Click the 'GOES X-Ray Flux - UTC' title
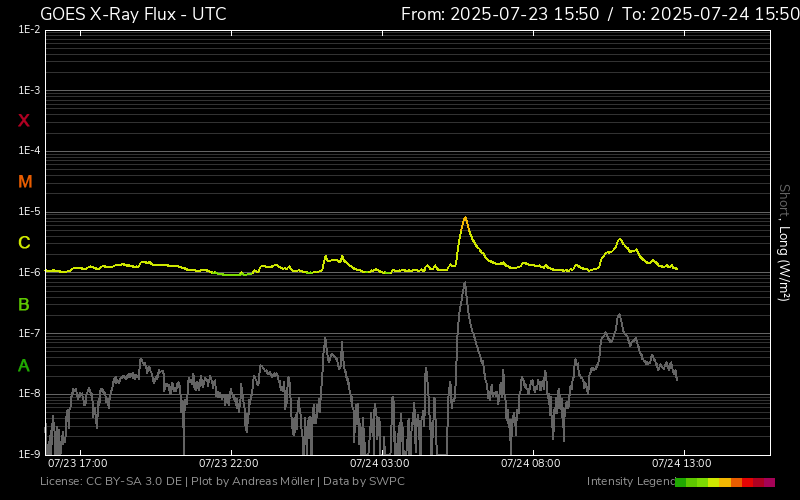 pyautogui.click(x=133, y=14)
